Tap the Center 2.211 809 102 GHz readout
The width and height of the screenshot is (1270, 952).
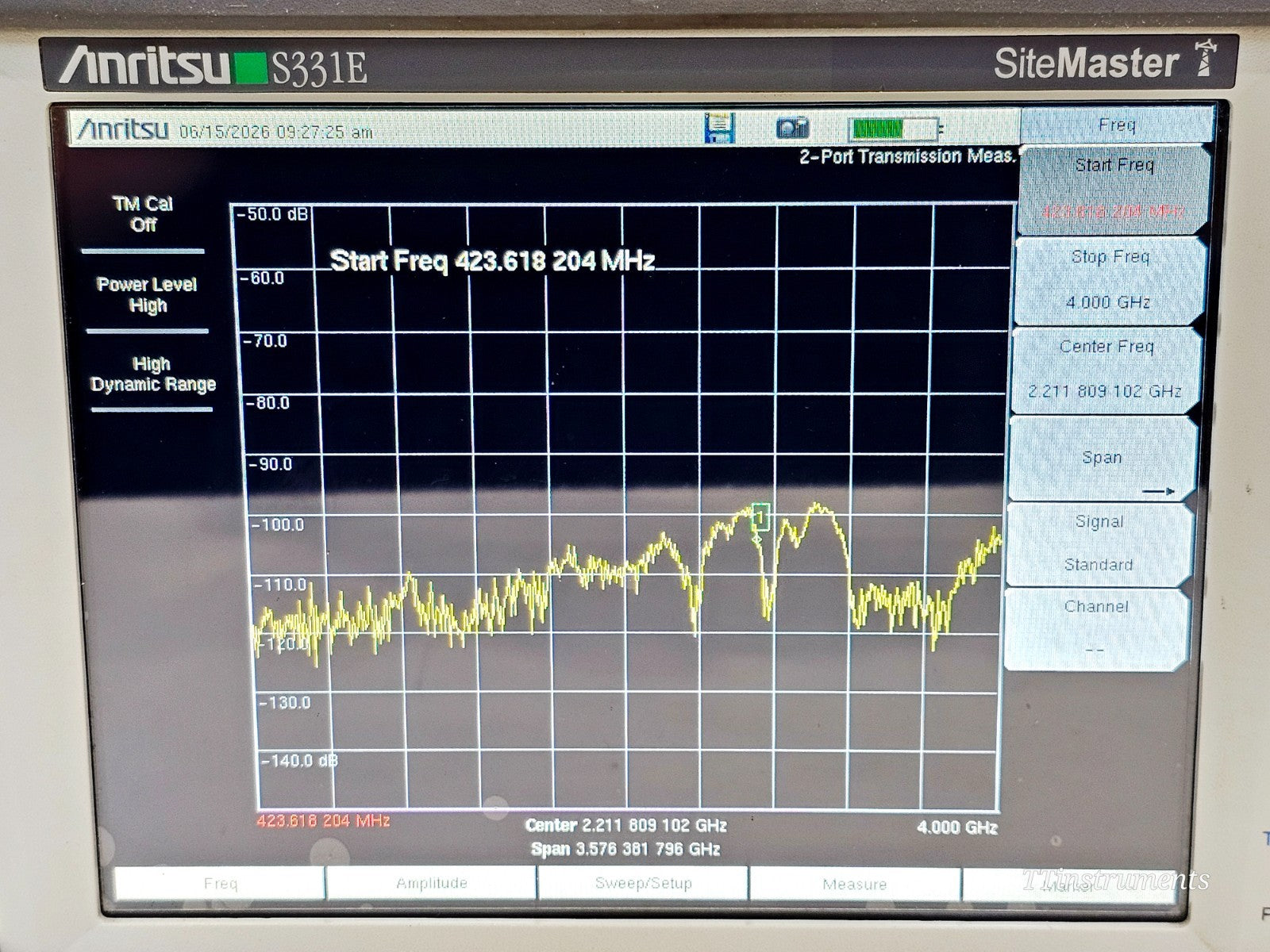(x=625, y=825)
